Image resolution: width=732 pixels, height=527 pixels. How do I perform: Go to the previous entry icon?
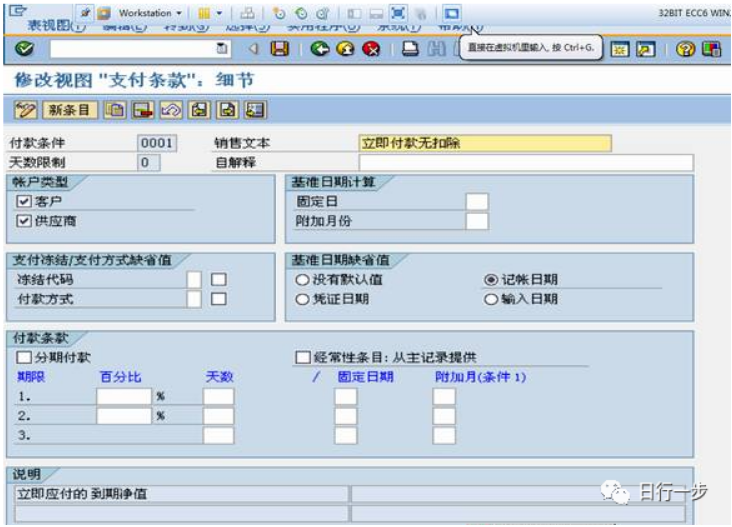click(x=199, y=110)
